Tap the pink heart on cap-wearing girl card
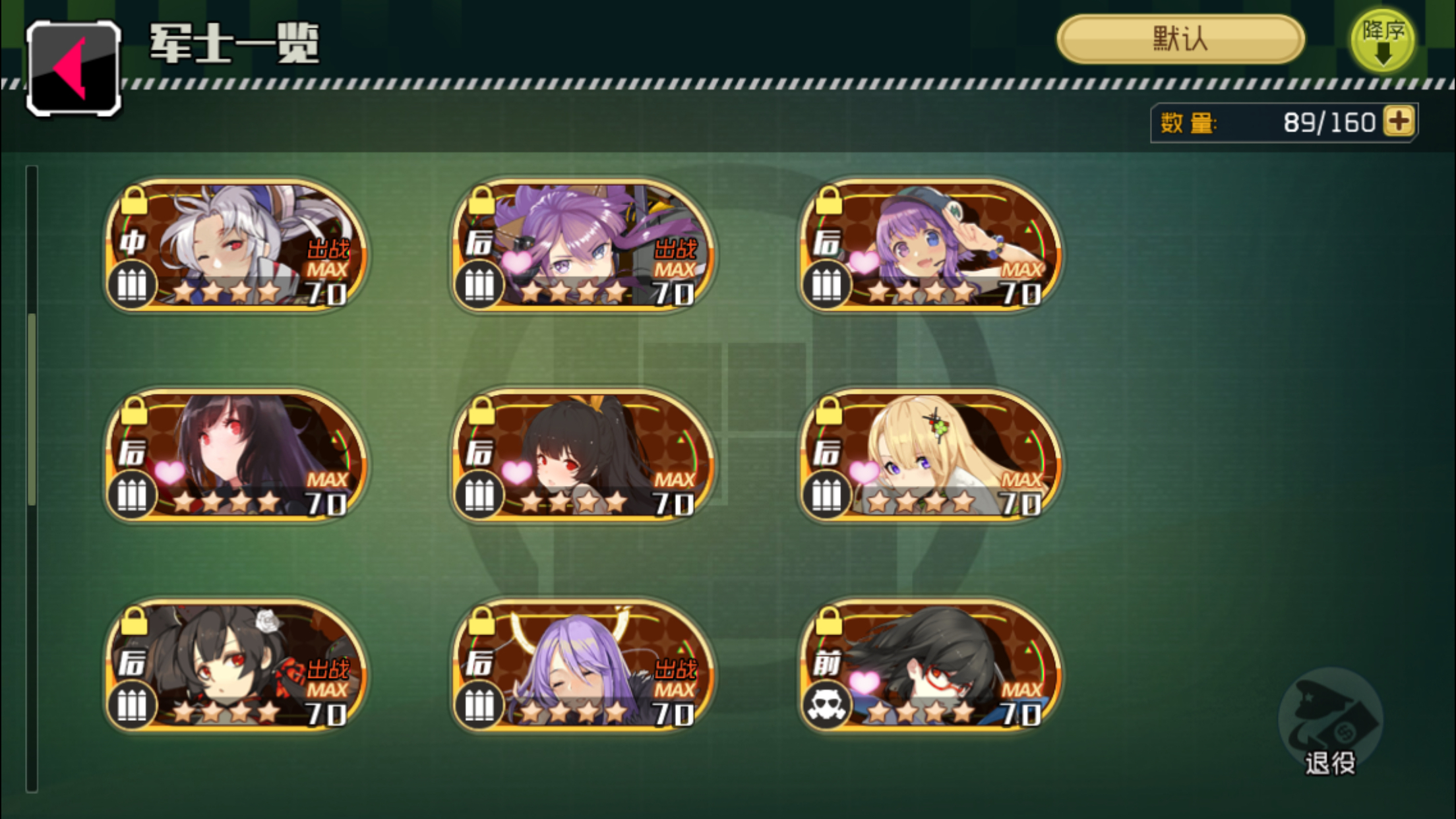The image size is (1456, 819). pos(863,262)
